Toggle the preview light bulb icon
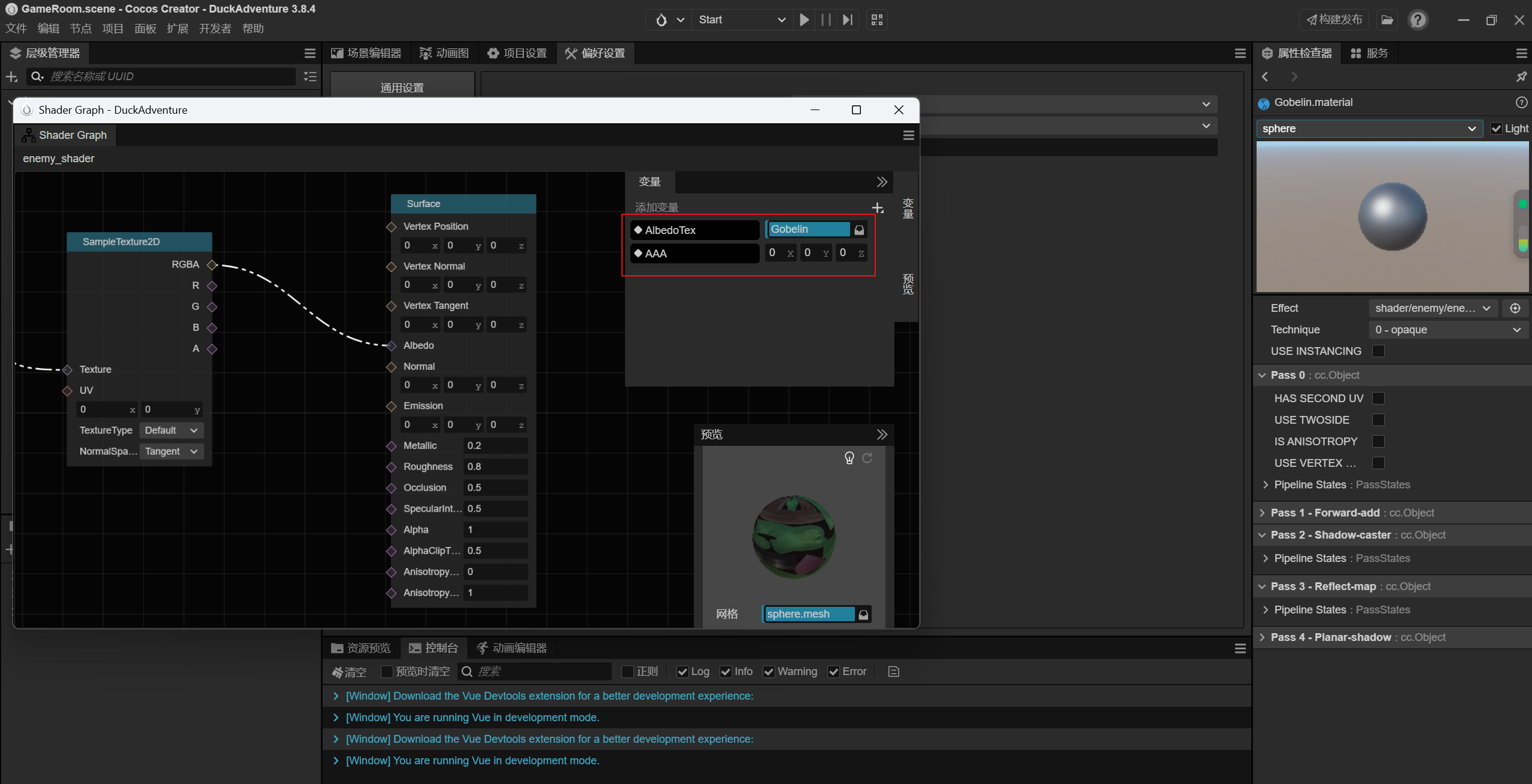Image resolution: width=1532 pixels, height=784 pixels. [x=849, y=458]
